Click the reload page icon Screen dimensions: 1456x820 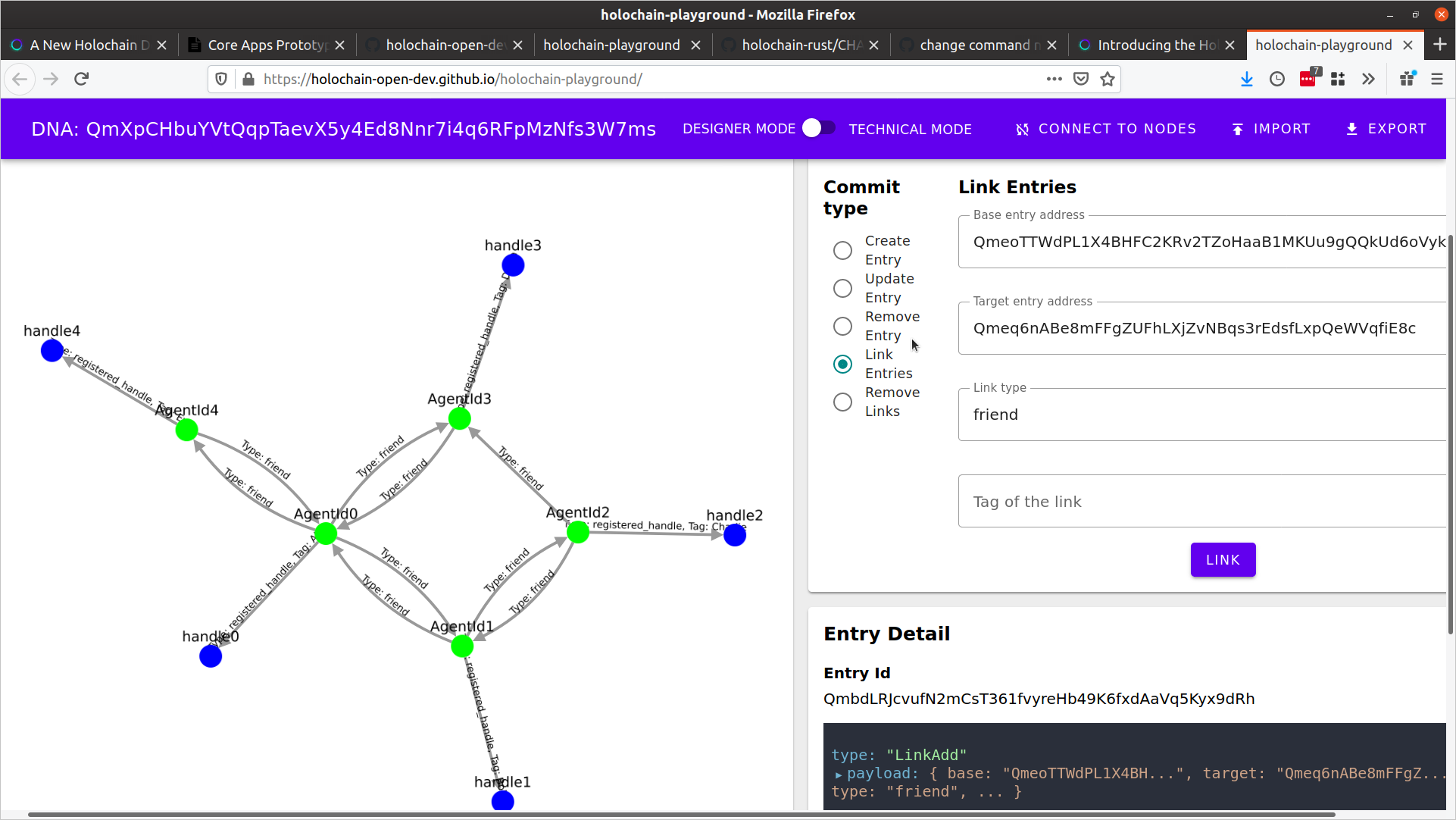[82, 79]
